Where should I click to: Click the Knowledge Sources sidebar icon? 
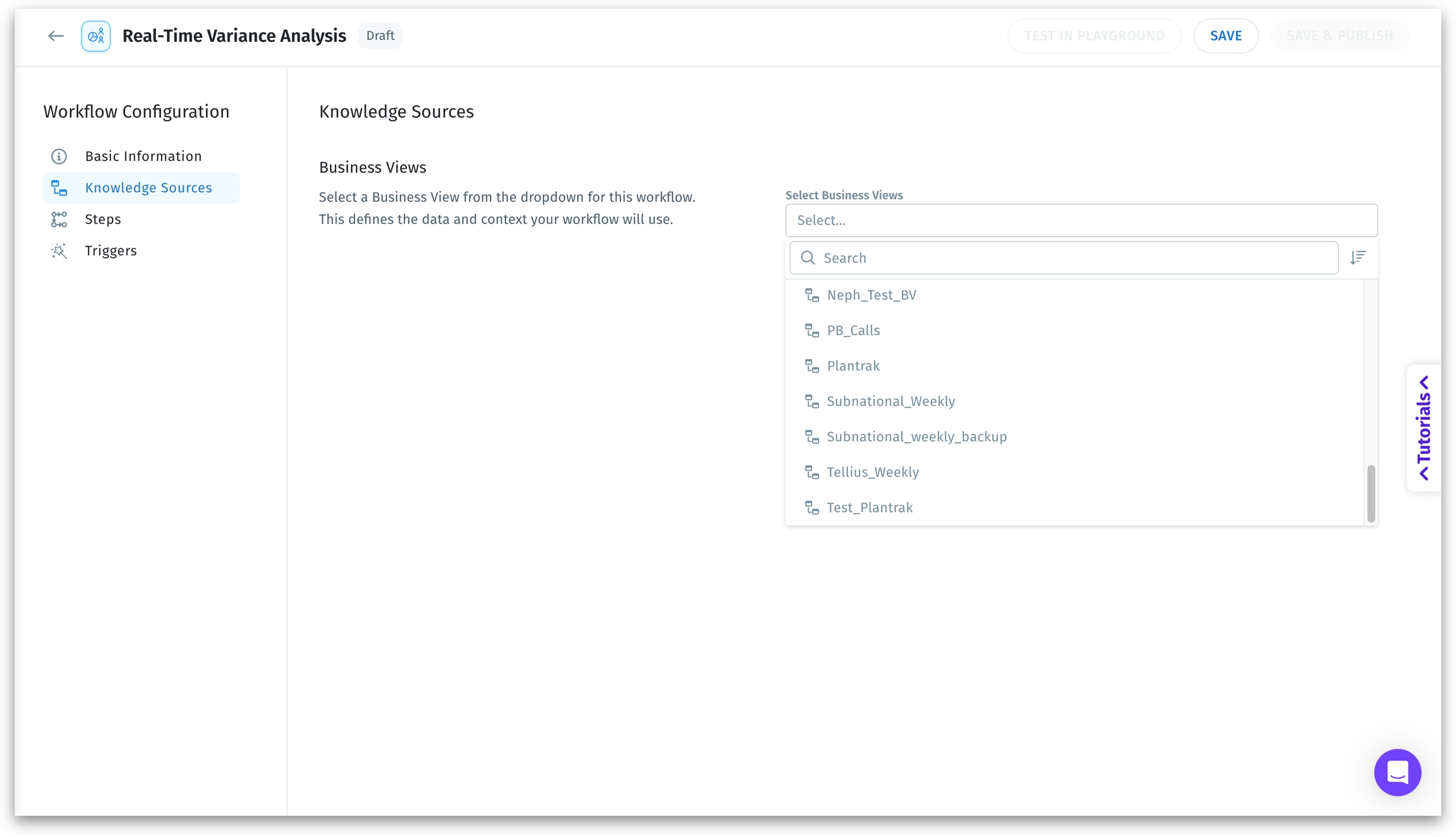coord(59,188)
